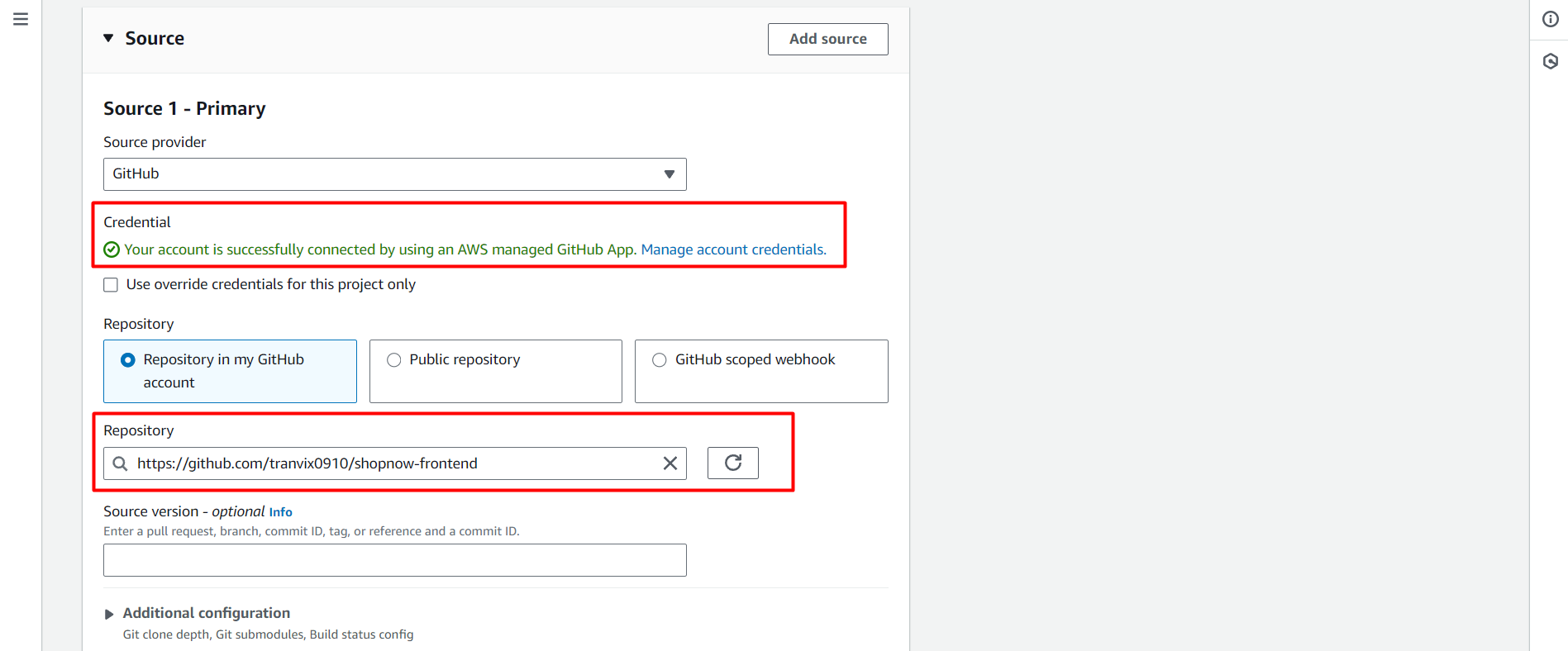The width and height of the screenshot is (1568, 651).
Task: Click the Source provider dropdown arrow icon
Action: tap(669, 174)
